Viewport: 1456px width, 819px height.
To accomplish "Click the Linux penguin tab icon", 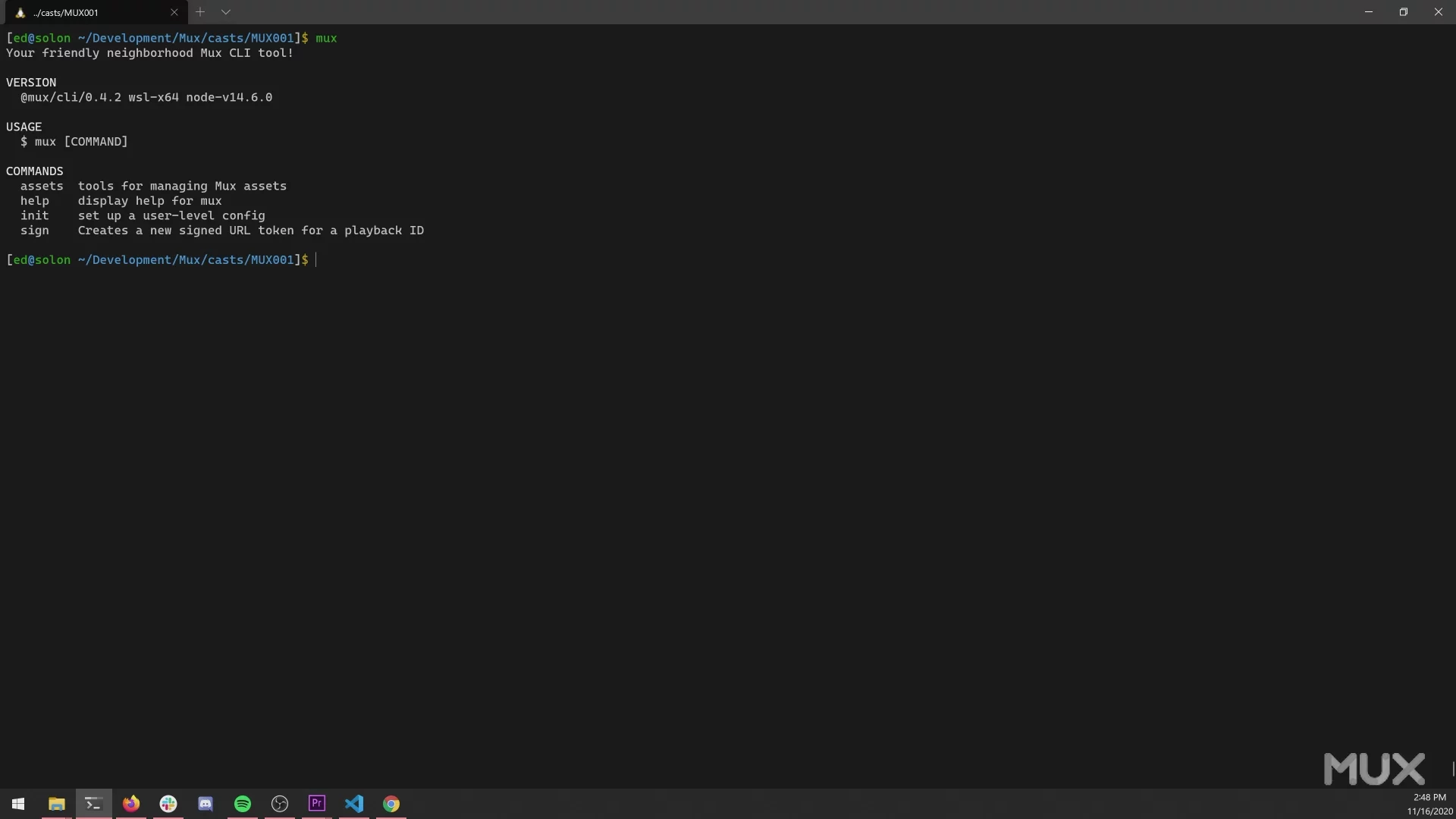I will [20, 12].
